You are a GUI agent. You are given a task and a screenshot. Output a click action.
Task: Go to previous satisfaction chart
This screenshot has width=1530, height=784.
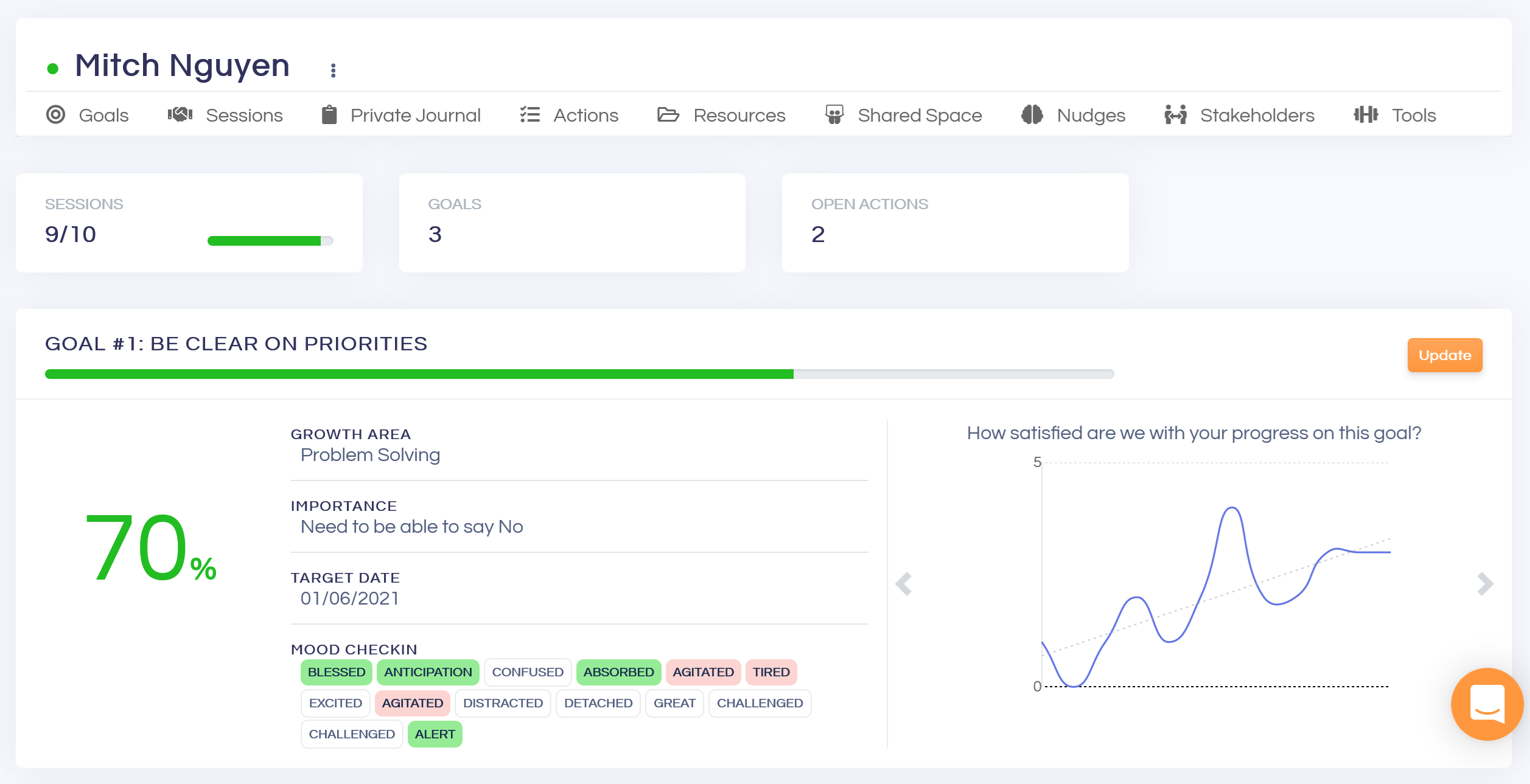coord(904,584)
